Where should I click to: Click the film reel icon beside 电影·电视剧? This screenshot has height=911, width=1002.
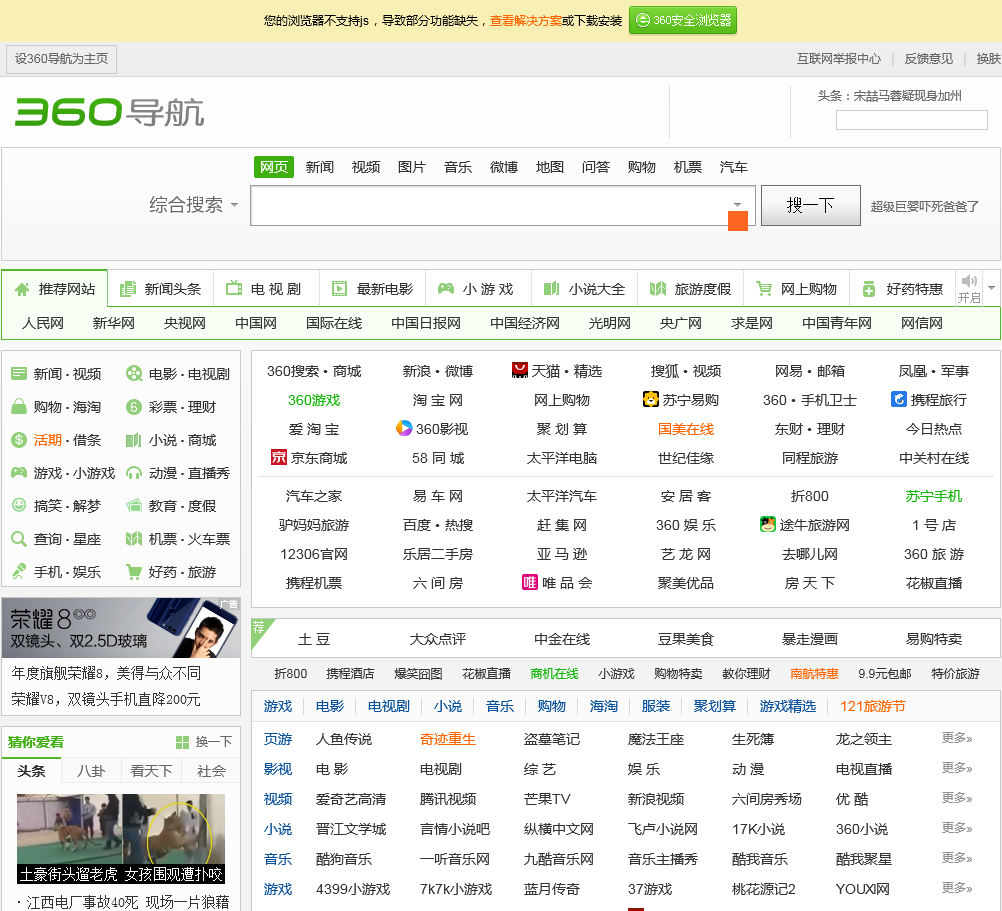point(134,374)
